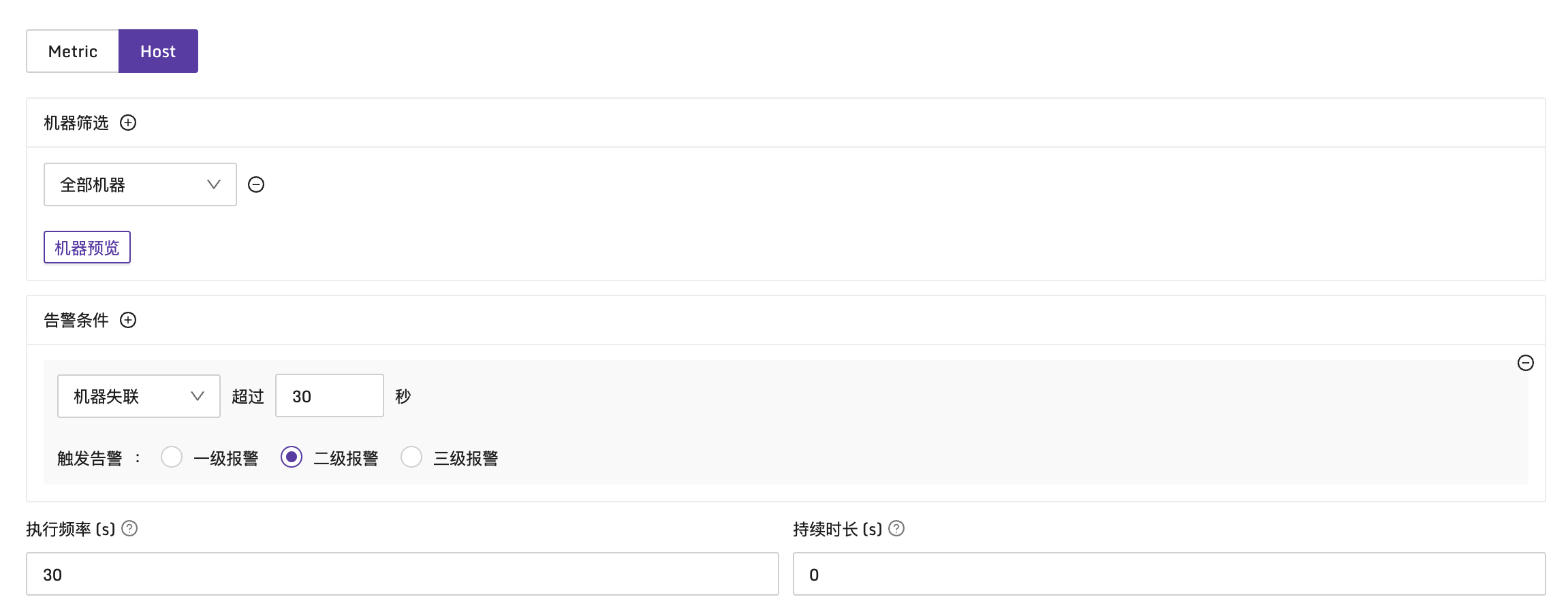Remove the 全部机器 filter via minus icon
Screen dimensions: 1568x614
pos(256,184)
